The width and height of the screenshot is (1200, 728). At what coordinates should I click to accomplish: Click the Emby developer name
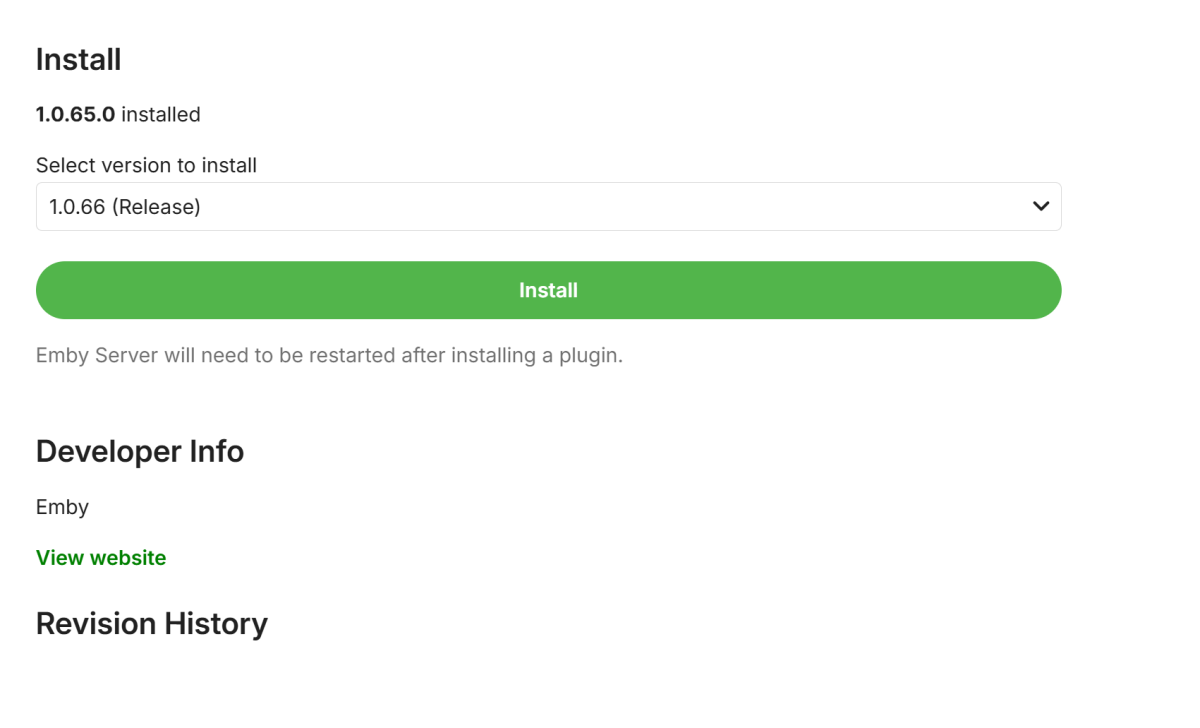[62, 507]
